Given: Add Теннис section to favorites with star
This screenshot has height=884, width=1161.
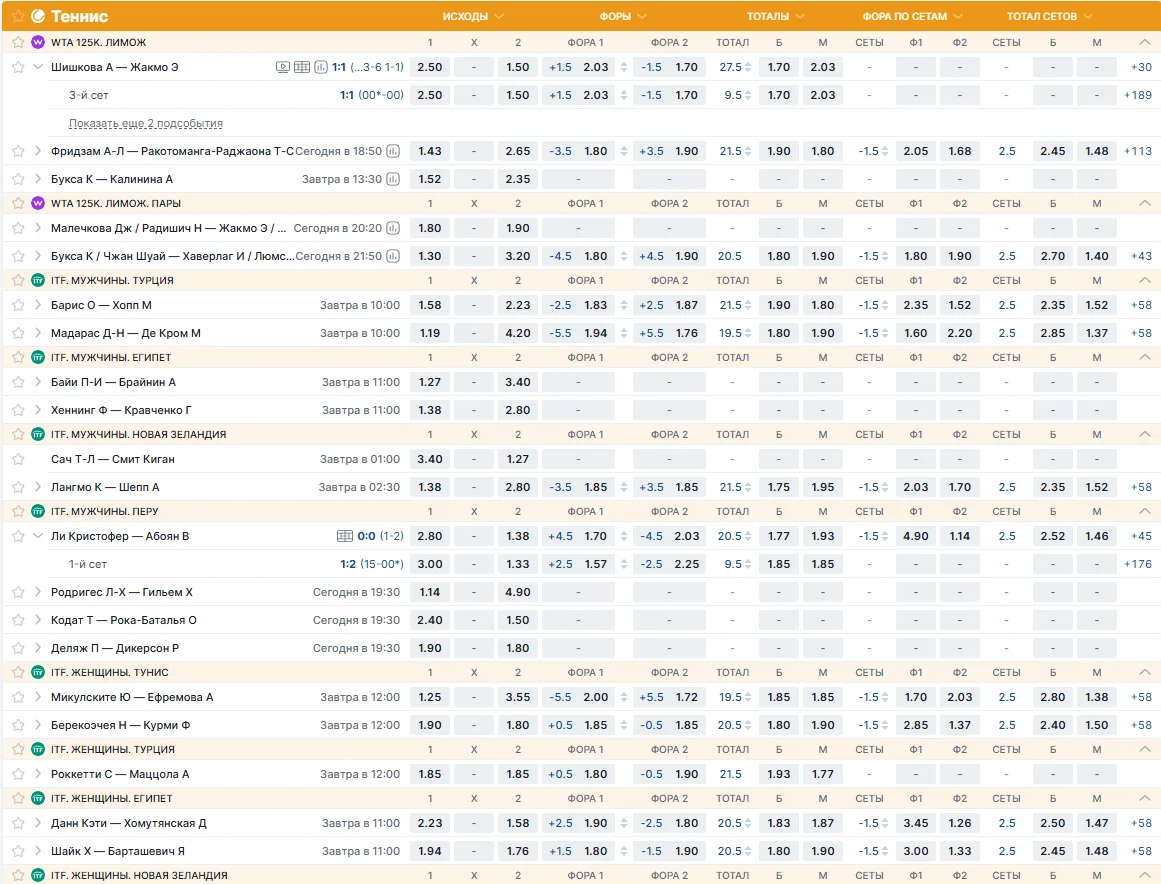Looking at the screenshot, I should click(x=18, y=16).
